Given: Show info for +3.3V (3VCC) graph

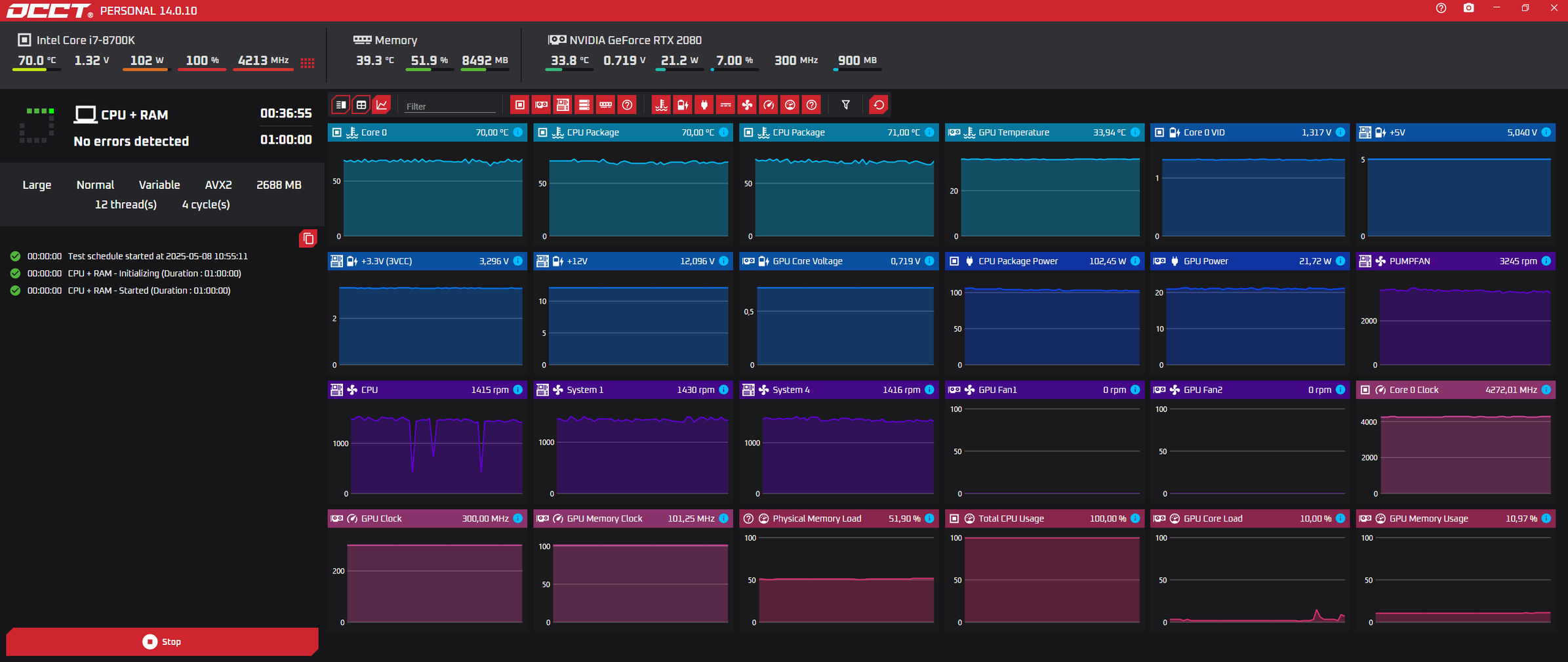Looking at the screenshot, I should coord(518,261).
